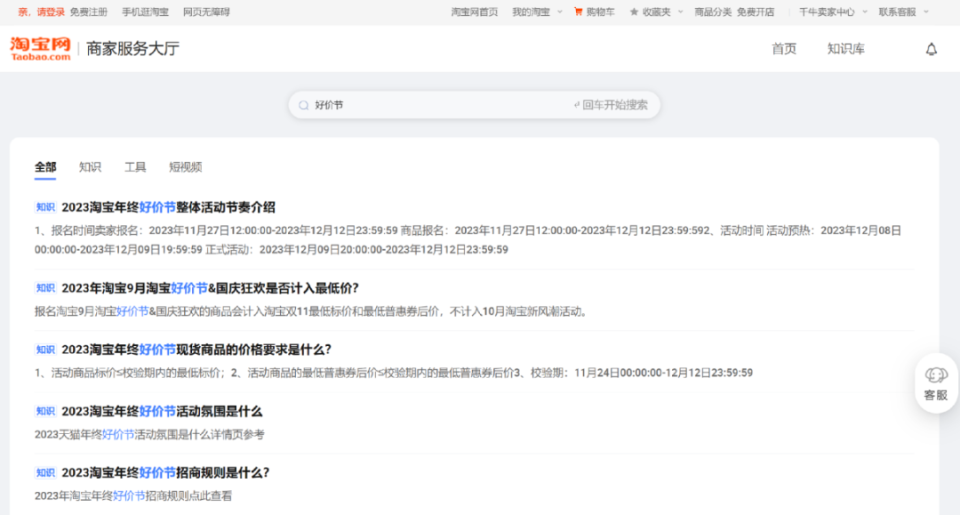Viewport: 960px width, 515px height.
Task: Click the text 招商规则点此查看
Action: [189, 496]
